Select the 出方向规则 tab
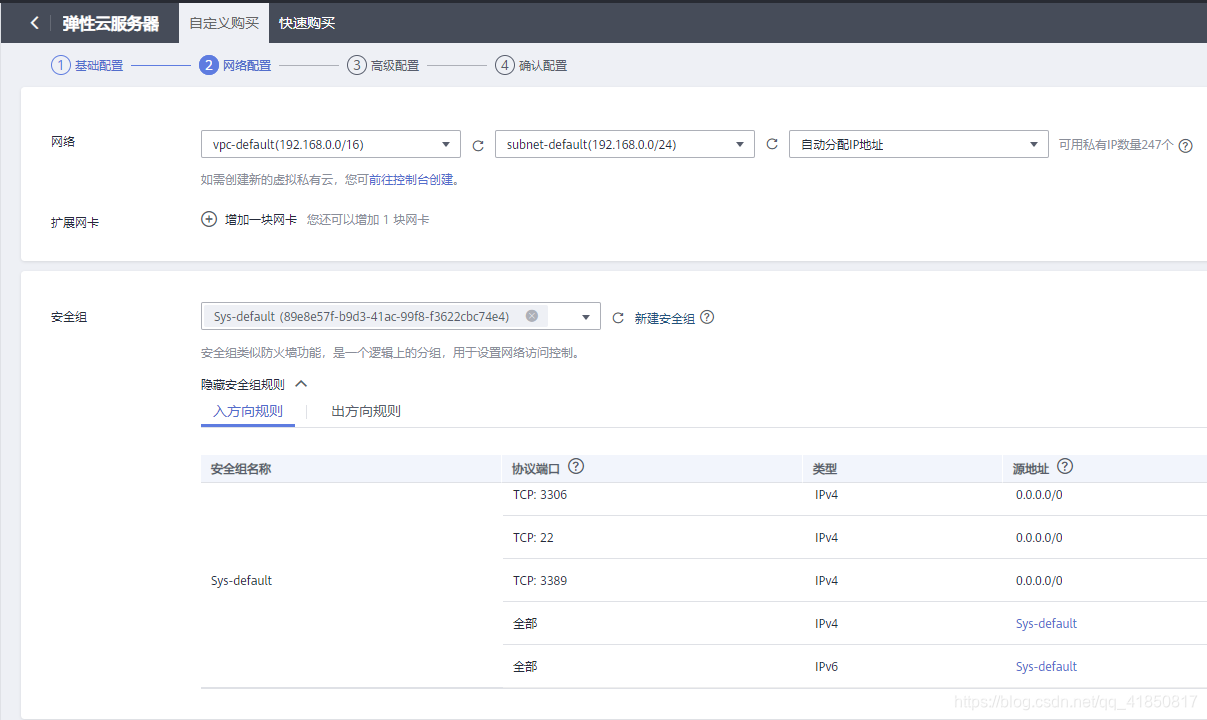Image resolution: width=1207 pixels, height=720 pixels. pos(366,411)
